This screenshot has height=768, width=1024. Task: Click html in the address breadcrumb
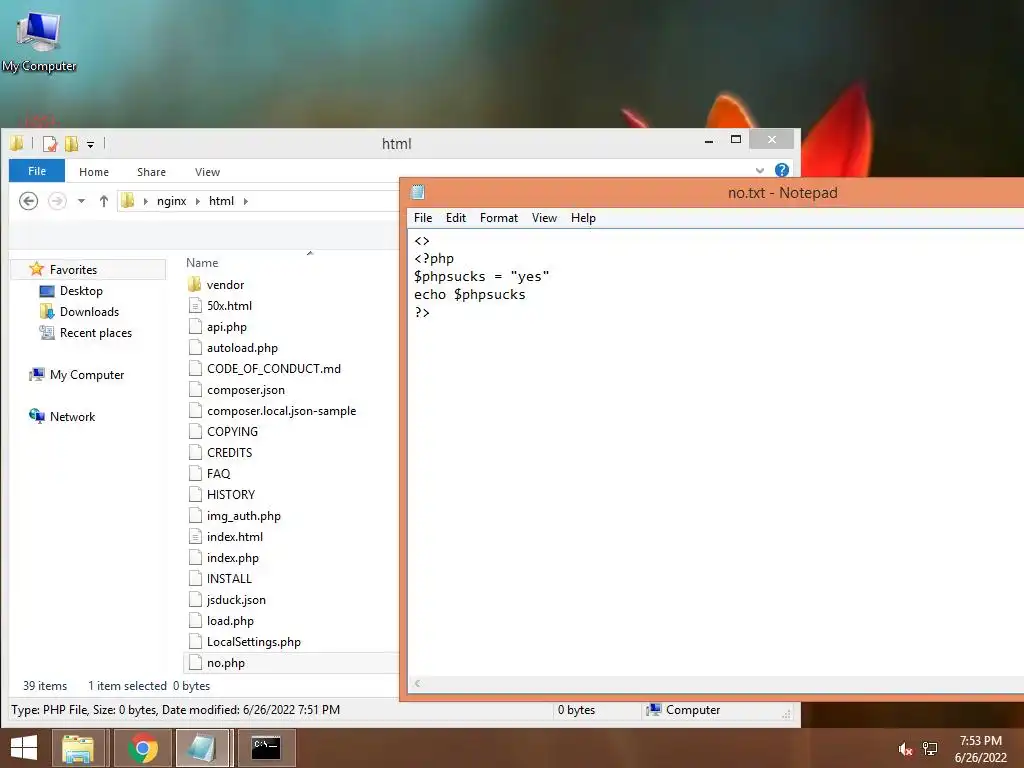(221, 201)
